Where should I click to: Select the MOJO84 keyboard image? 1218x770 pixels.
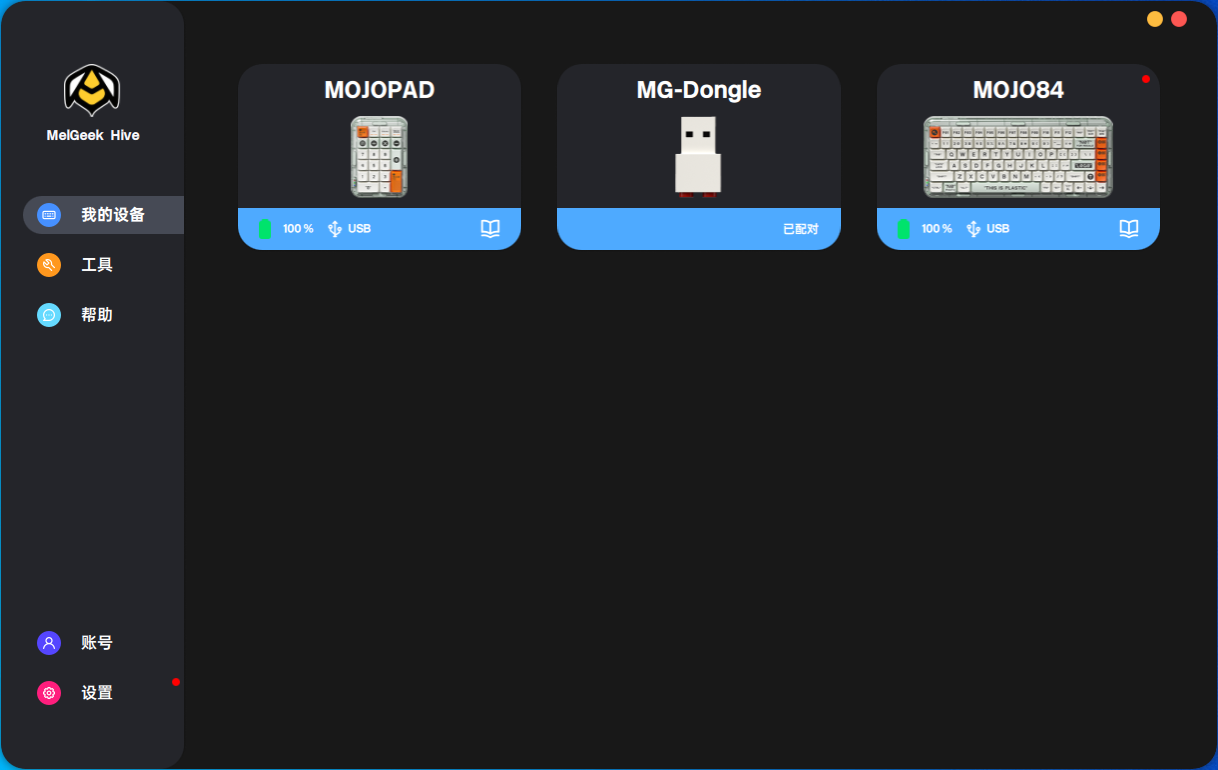[1018, 157]
